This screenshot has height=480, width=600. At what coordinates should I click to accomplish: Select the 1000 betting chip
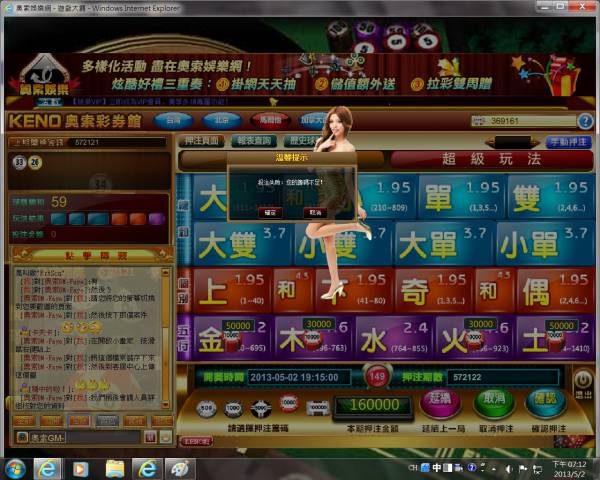pos(233,408)
